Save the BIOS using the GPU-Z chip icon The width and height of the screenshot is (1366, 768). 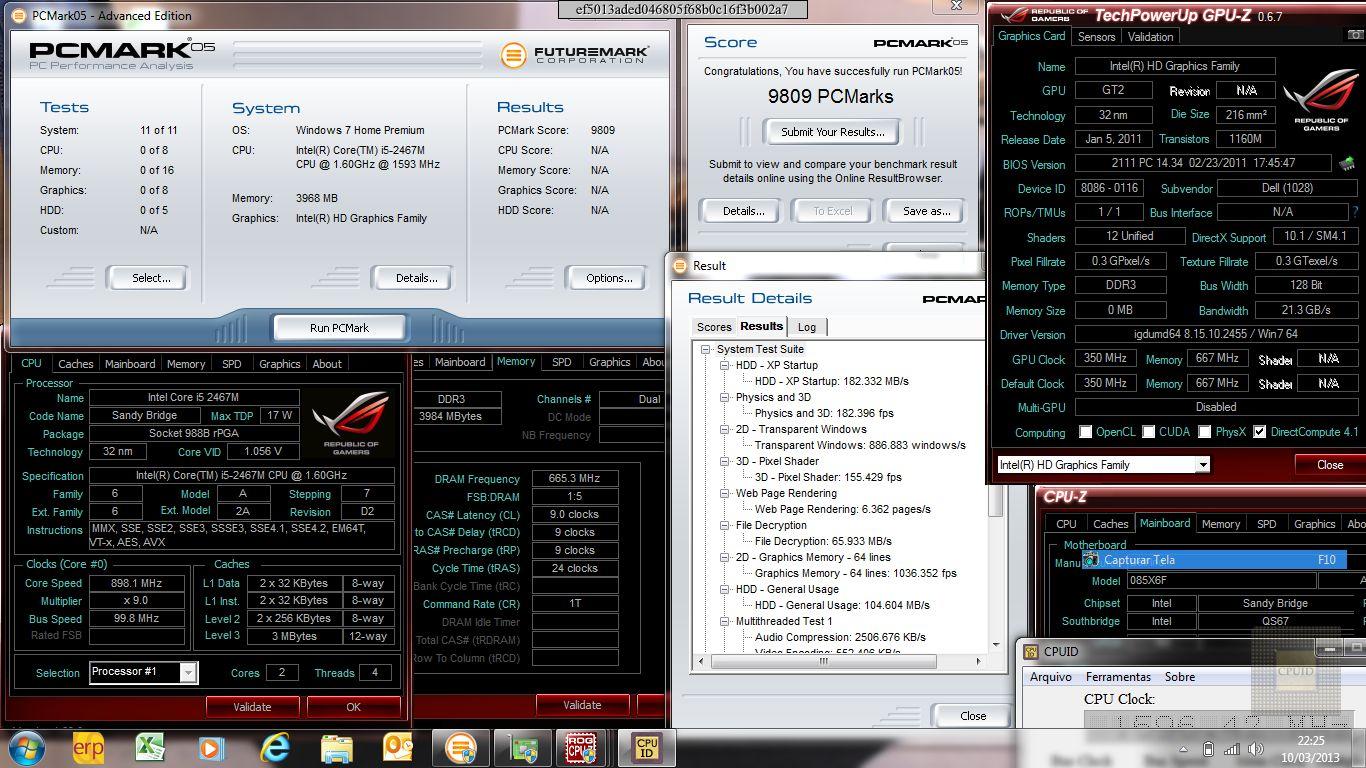pyautogui.click(x=1347, y=163)
